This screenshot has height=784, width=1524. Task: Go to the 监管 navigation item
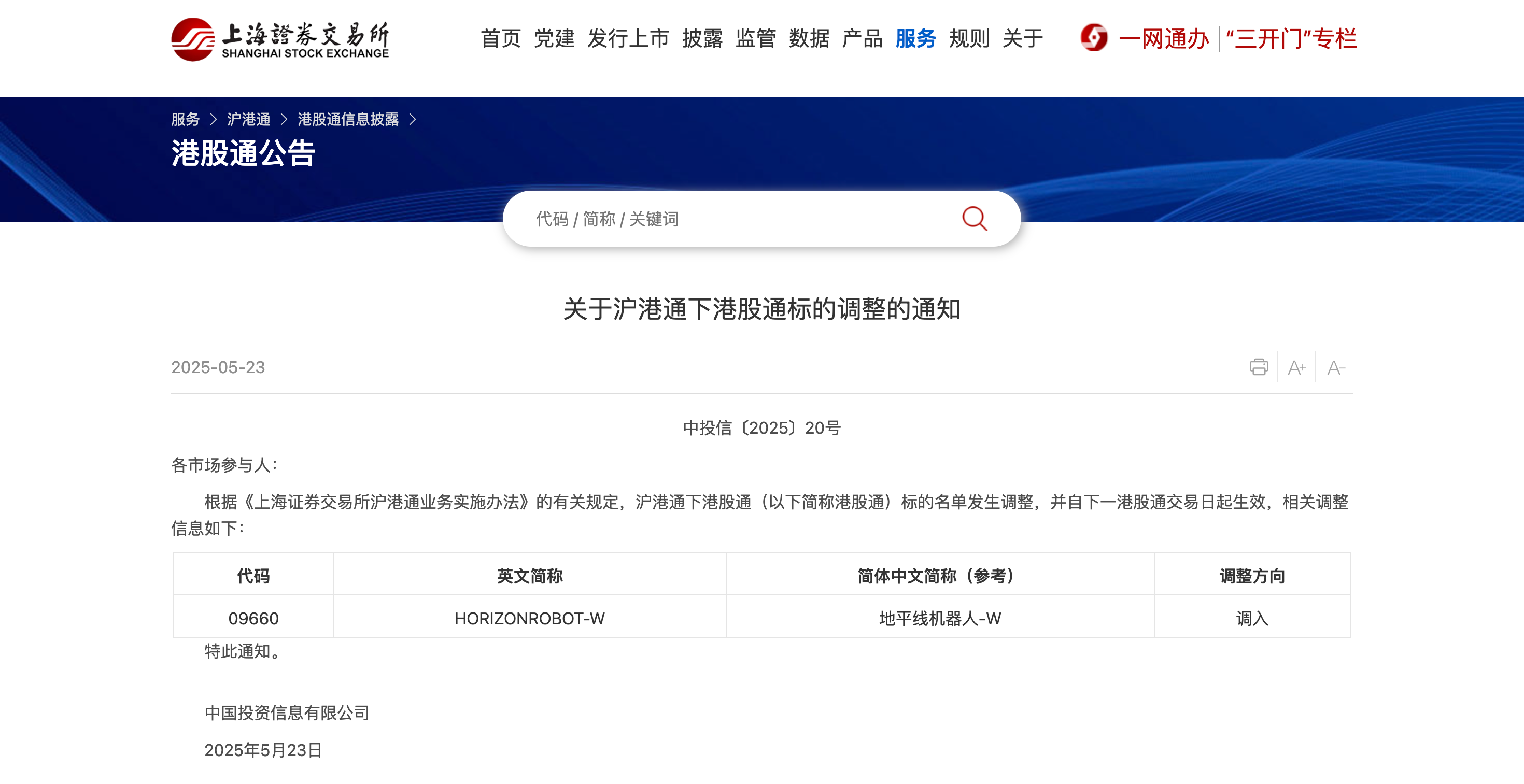(755, 38)
